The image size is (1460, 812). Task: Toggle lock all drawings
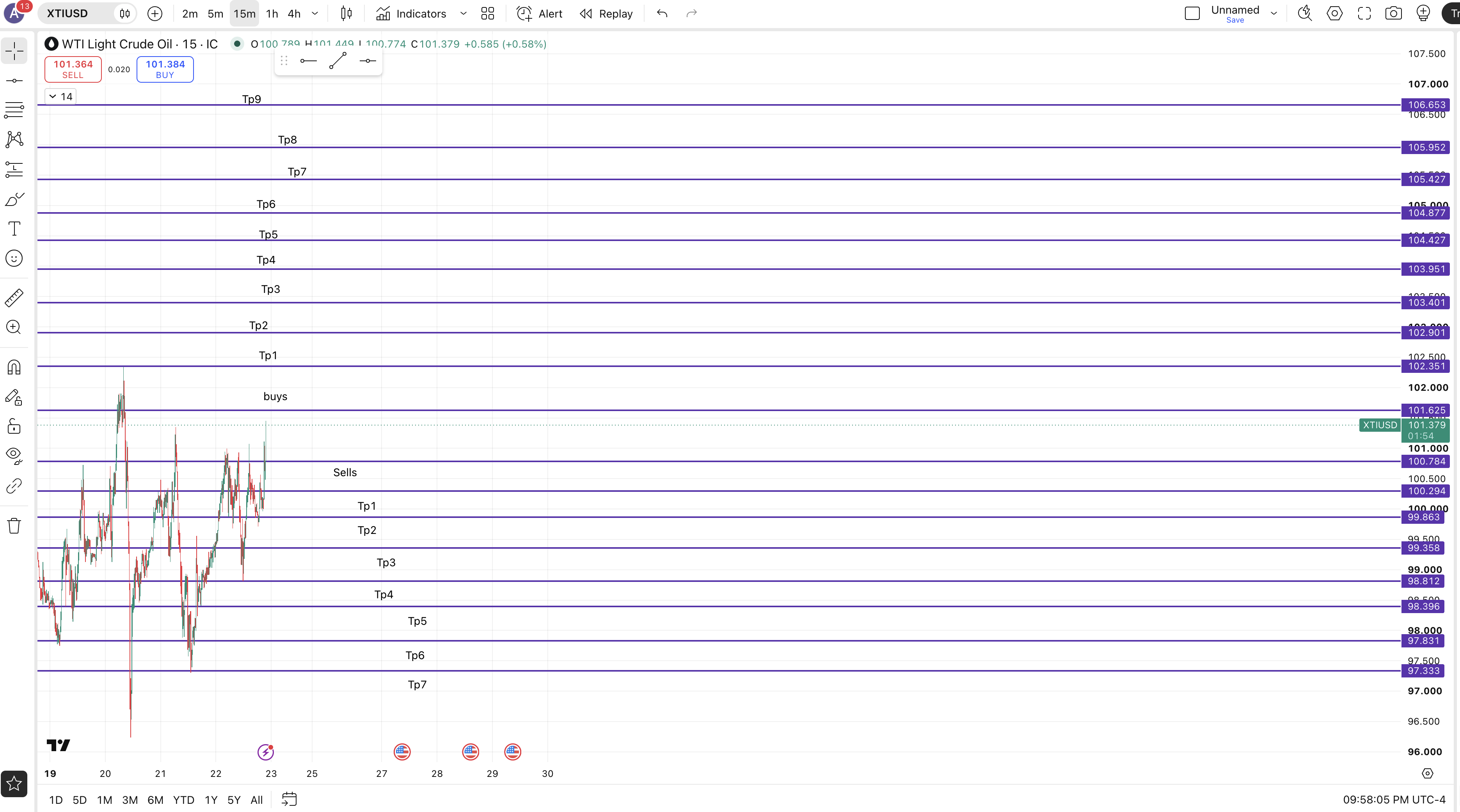pyautogui.click(x=14, y=426)
